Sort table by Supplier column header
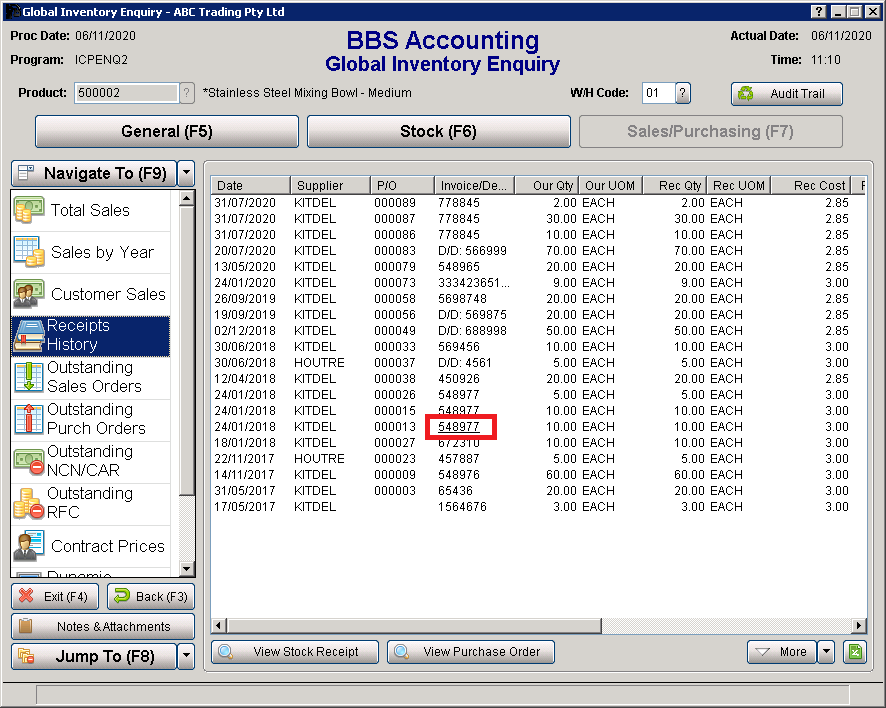This screenshot has height=708, width=886. point(330,186)
